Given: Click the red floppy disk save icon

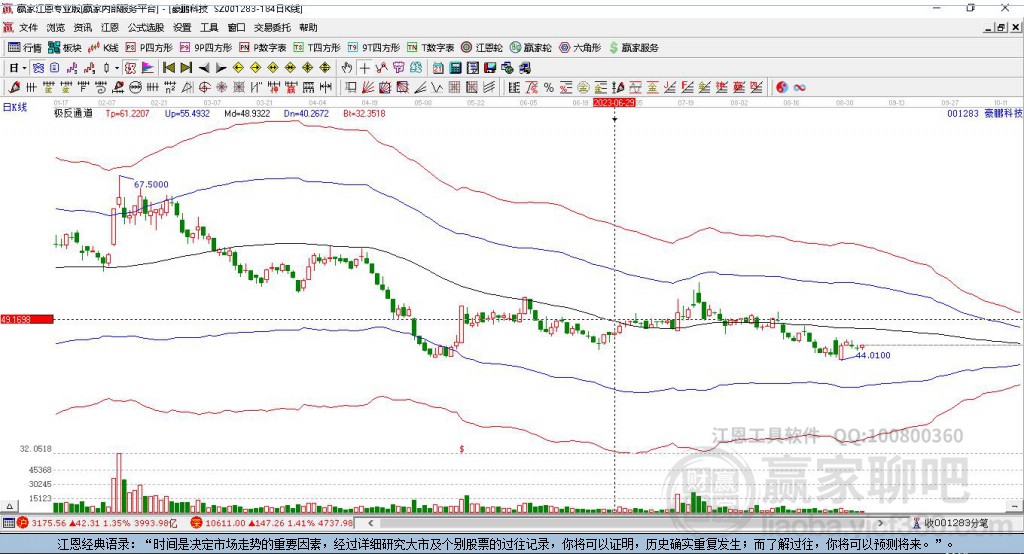Looking at the screenshot, I should pyautogui.click(x=490, y=68).
